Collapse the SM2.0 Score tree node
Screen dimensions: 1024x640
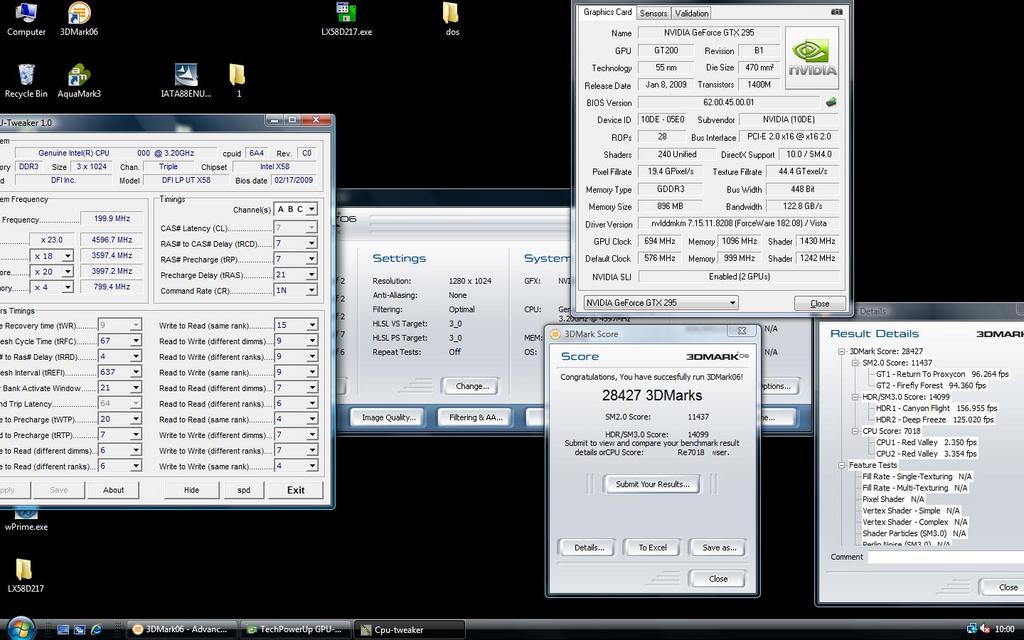pos(855,362)
